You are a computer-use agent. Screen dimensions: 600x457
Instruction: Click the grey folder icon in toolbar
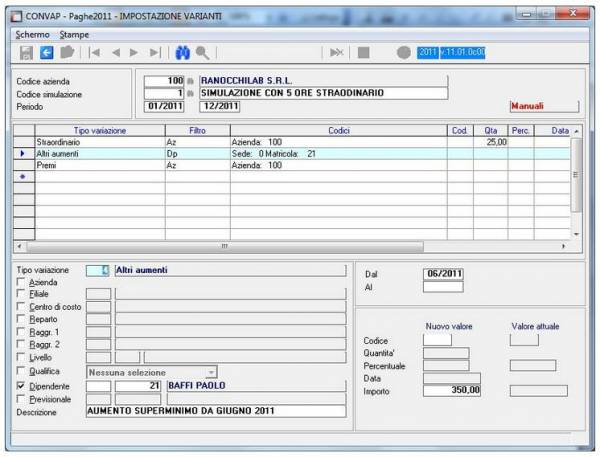click(x=67, y=52)
